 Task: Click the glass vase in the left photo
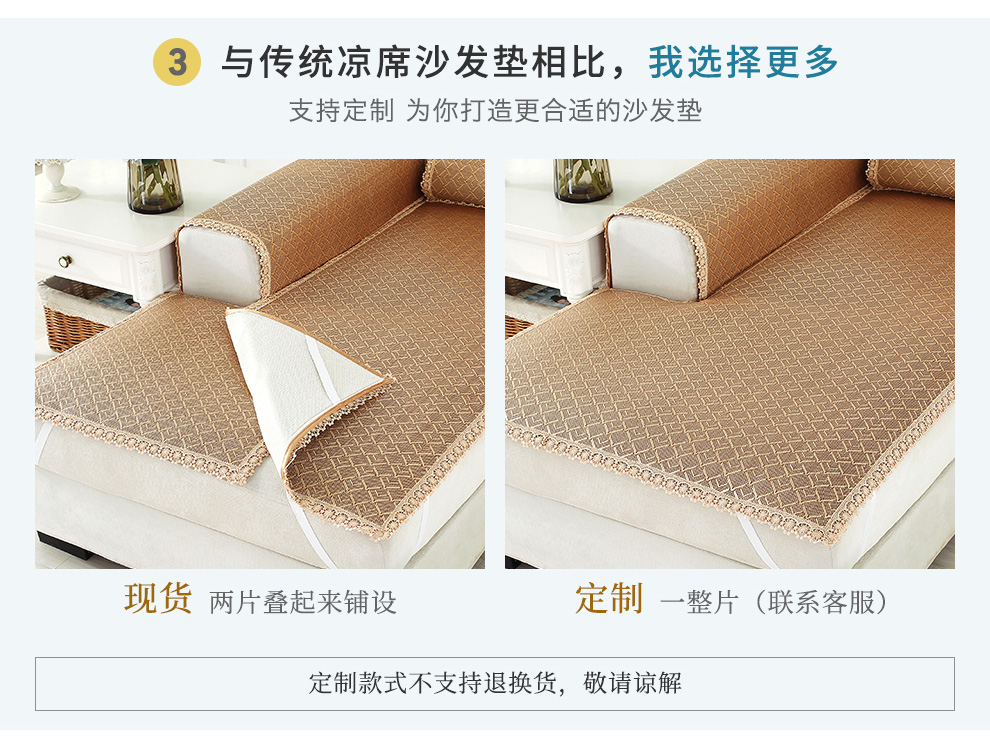pos(154,185)
